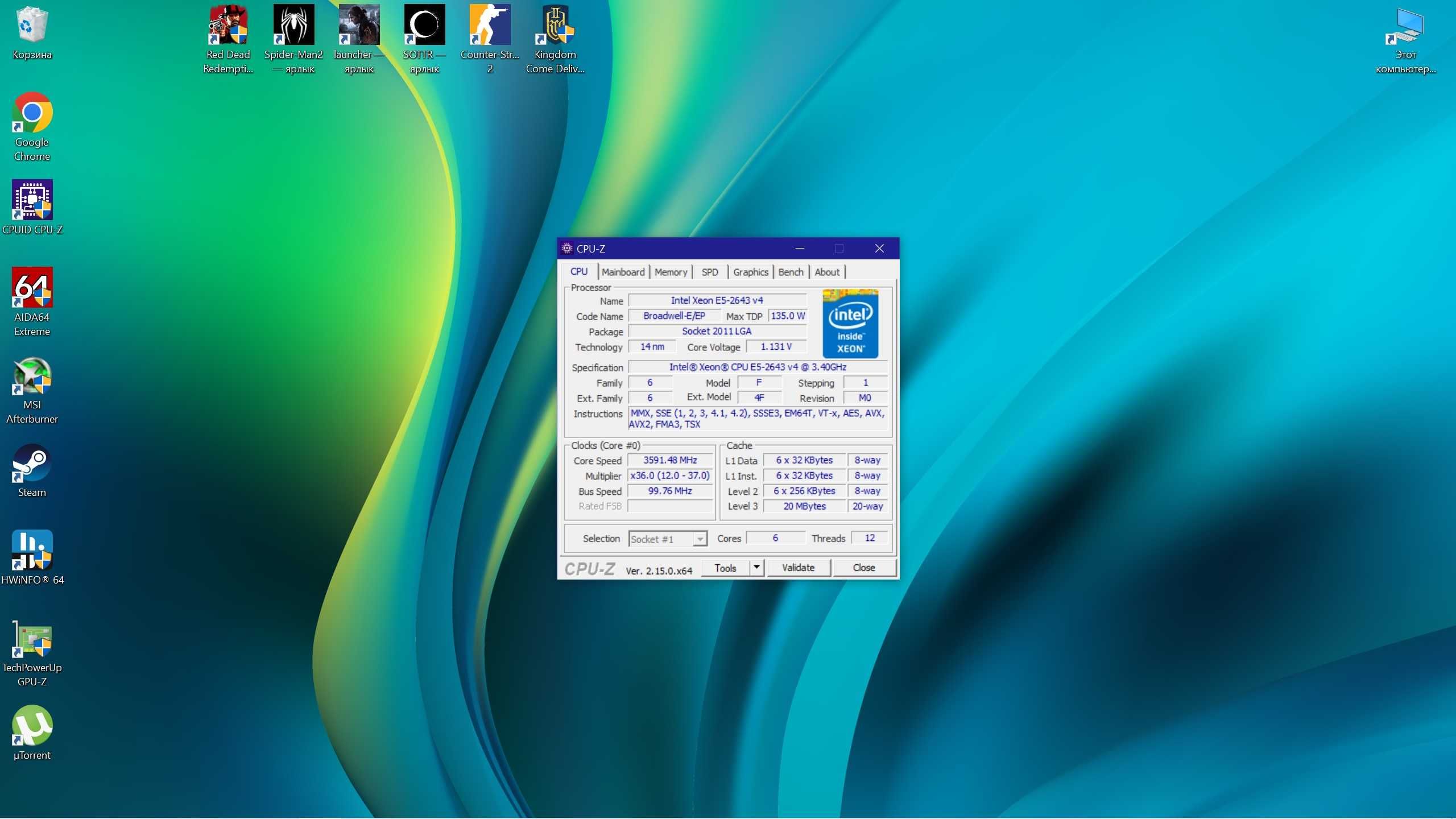Open Kingdom Come Deliverance icon

(x=555, y=39)
